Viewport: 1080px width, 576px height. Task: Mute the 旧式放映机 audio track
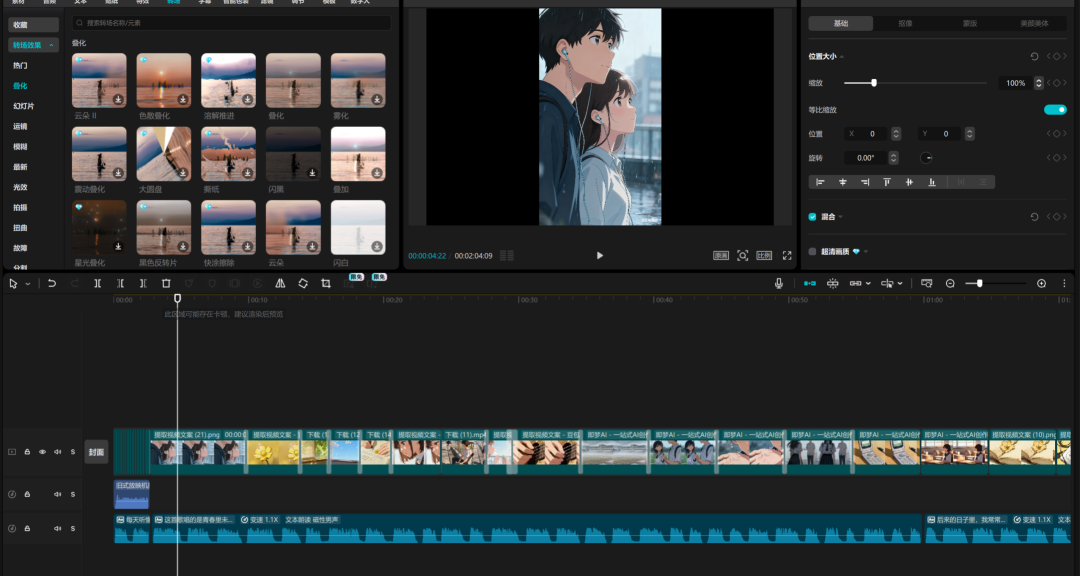(58, 494)
